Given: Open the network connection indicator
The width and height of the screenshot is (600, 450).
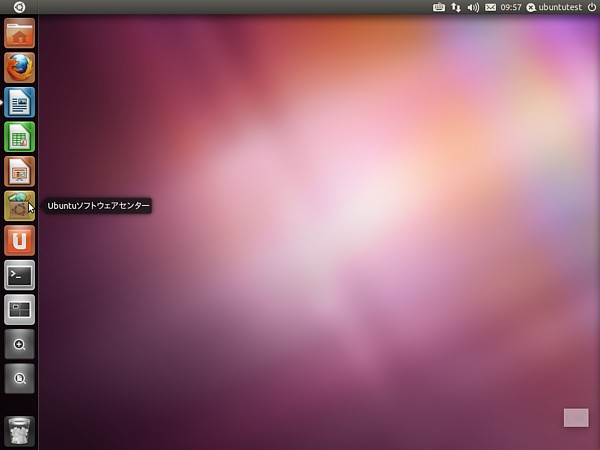Looking at the screenshot, I should tap(456, 7).
